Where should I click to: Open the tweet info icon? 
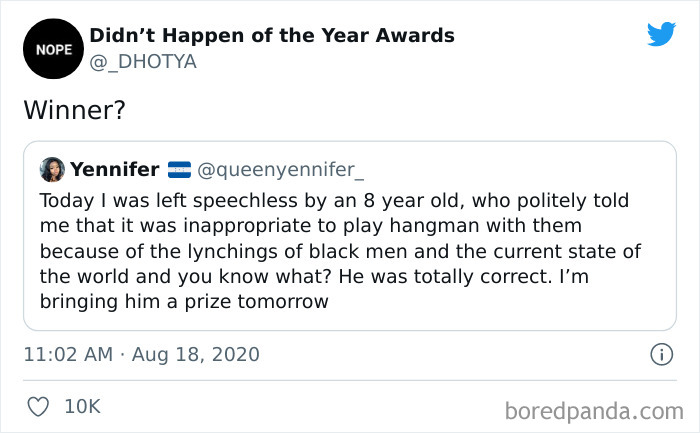tap(660, 354)
